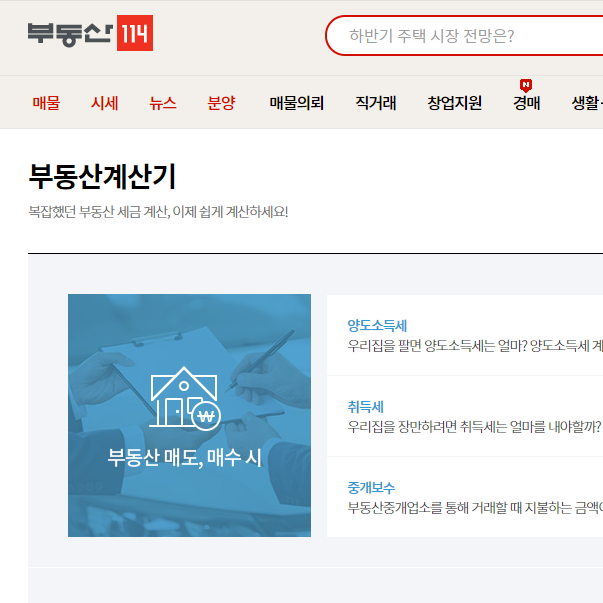Focus the search field 하반기 주택 시장 전망은?

464,36
